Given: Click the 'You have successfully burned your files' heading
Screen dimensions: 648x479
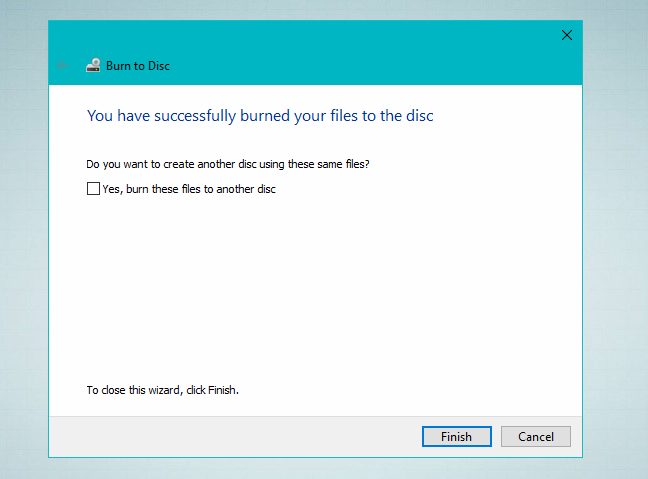Looking at the screenshot, I should coord(260,116).
